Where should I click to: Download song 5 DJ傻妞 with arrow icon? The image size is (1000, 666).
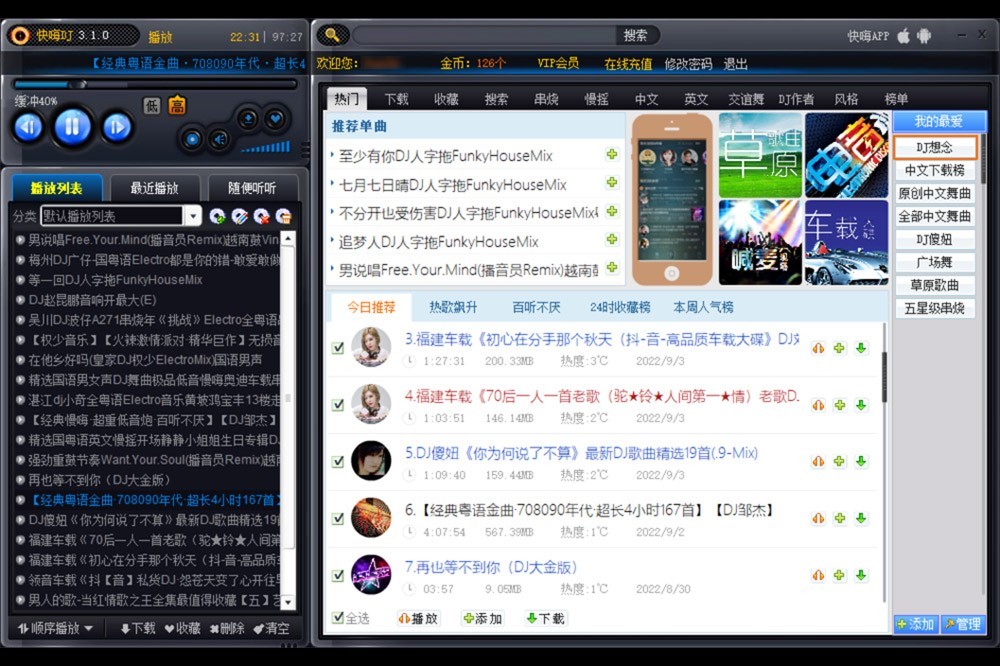tap(862, 461)
